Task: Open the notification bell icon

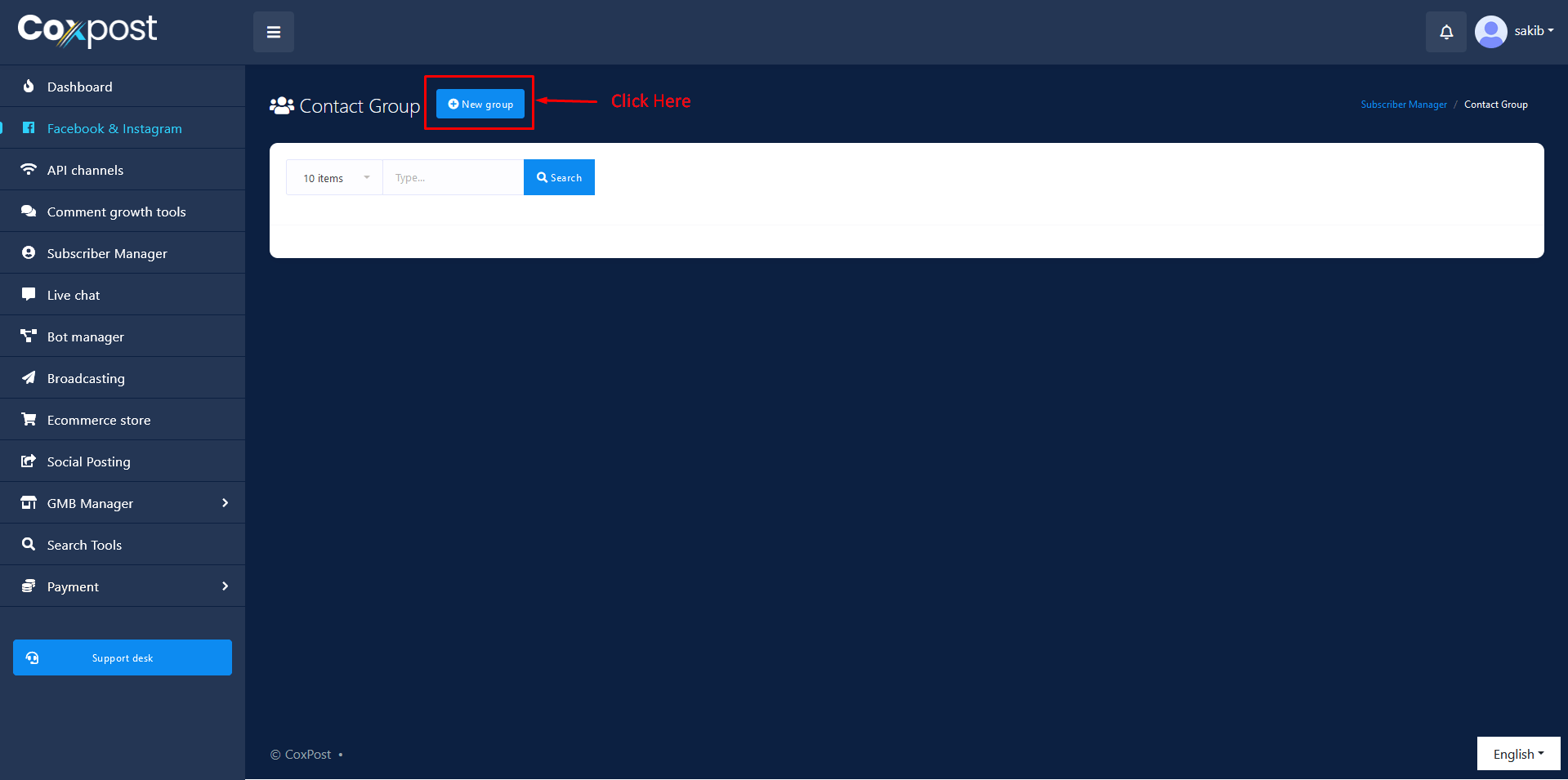Action: tap(1445, 32)
